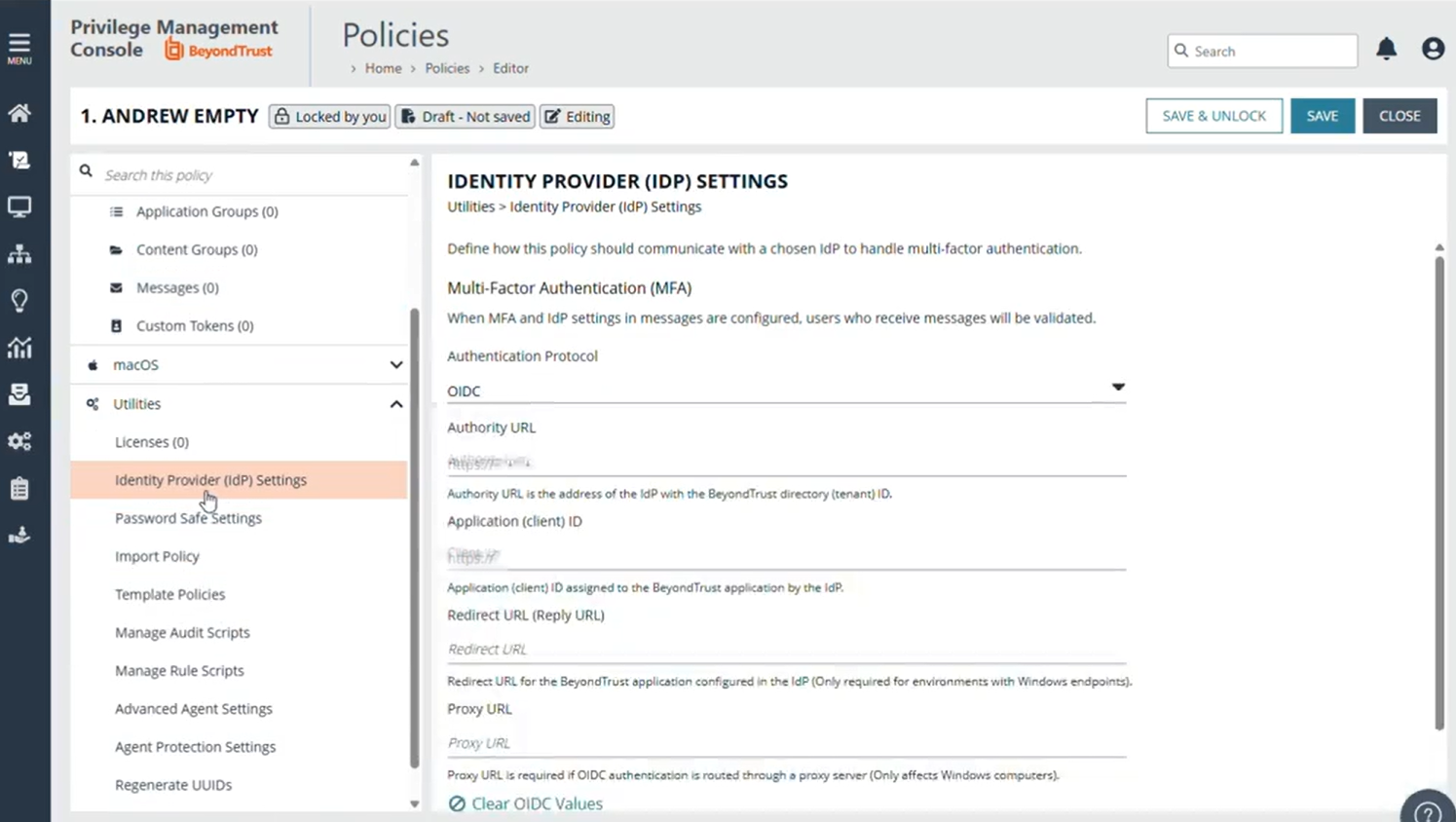
Task: Open the policies edit icon in sidebar
Action: 19,160
